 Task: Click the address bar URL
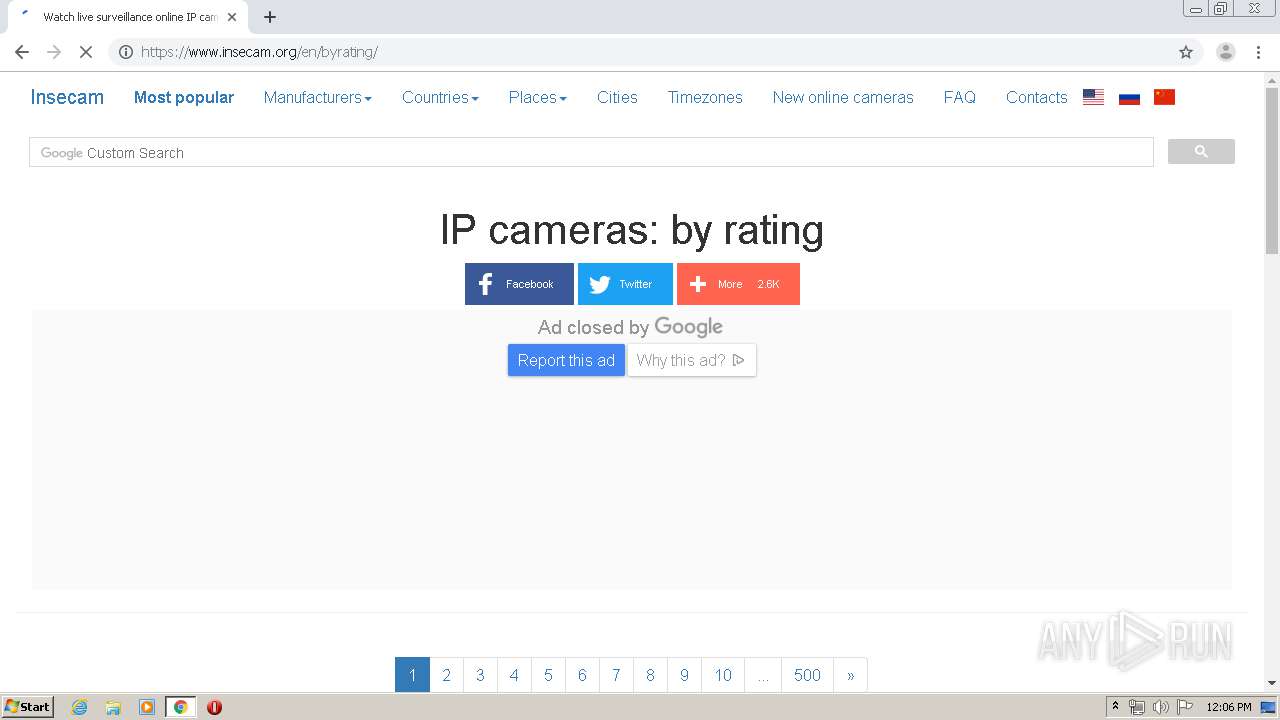click(259, 52)
